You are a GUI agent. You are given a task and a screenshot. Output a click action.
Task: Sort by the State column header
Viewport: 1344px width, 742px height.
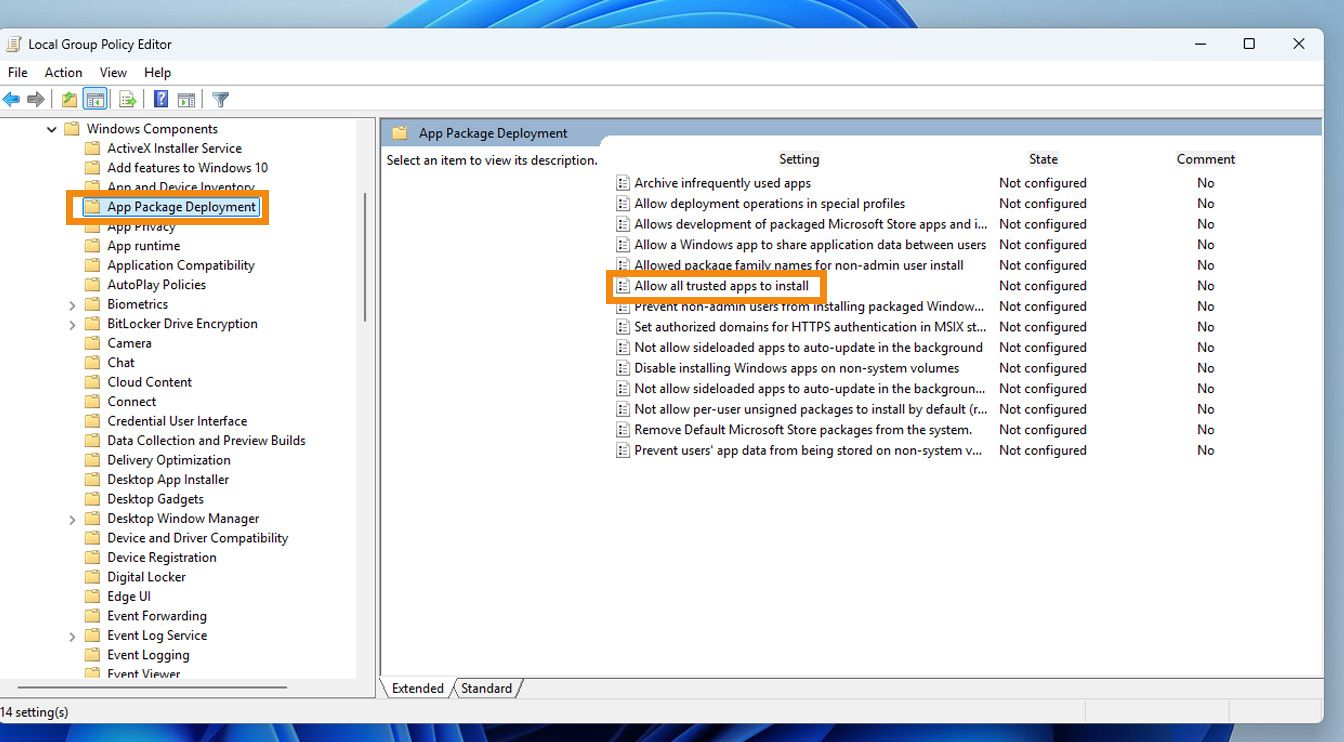(x=1043, y=159)
